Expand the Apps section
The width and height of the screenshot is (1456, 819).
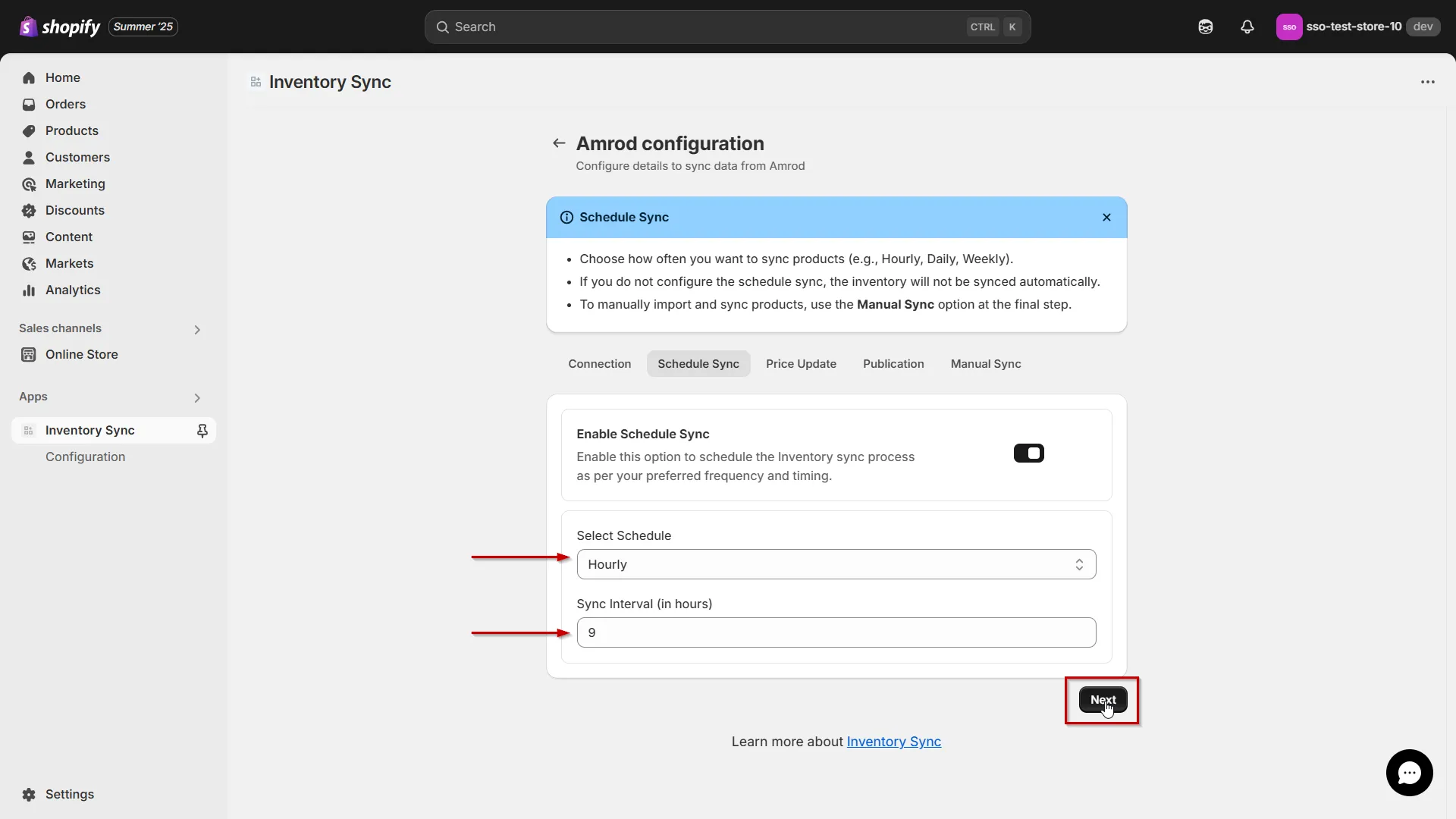pos(196,397)
